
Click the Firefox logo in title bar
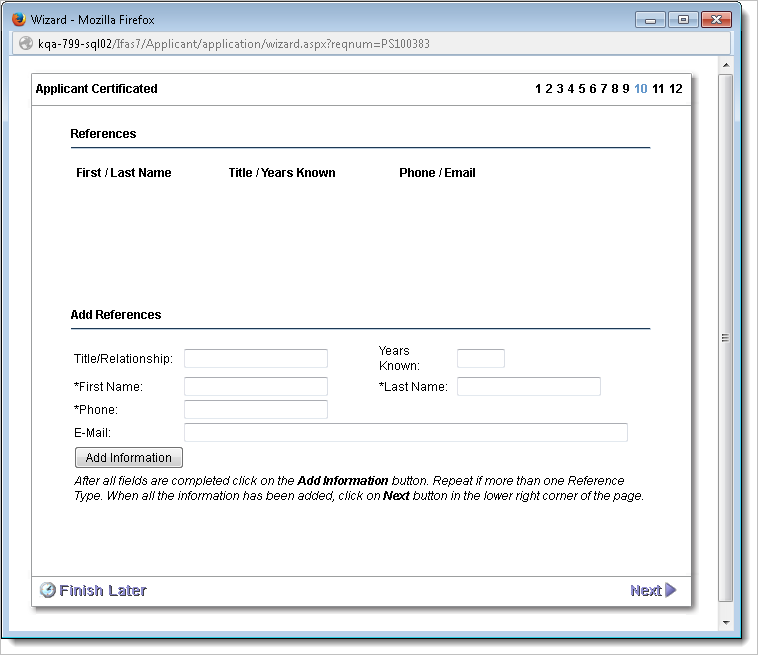18,19
